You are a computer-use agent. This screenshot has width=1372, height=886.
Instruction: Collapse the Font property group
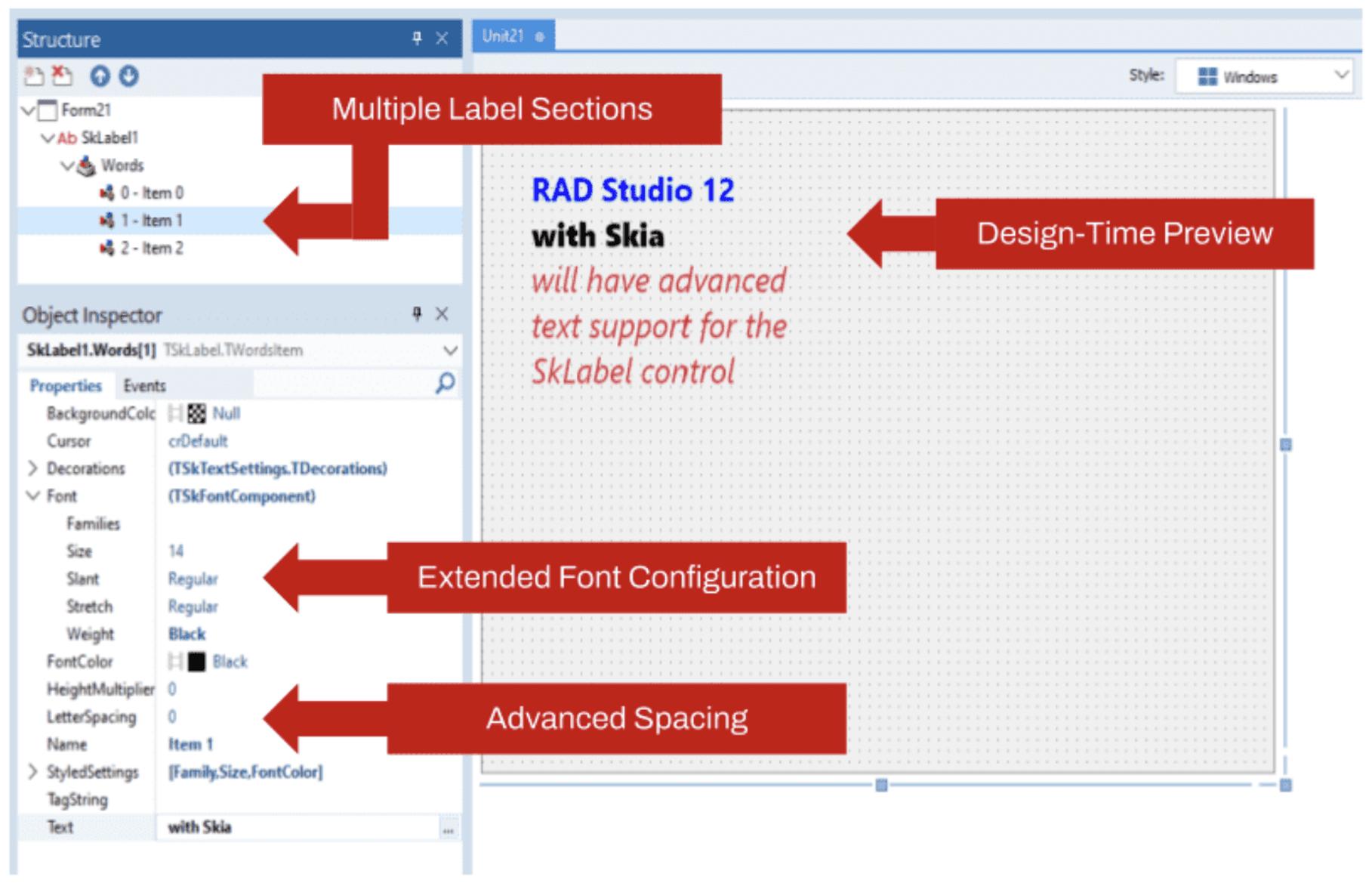pos(32,496)
